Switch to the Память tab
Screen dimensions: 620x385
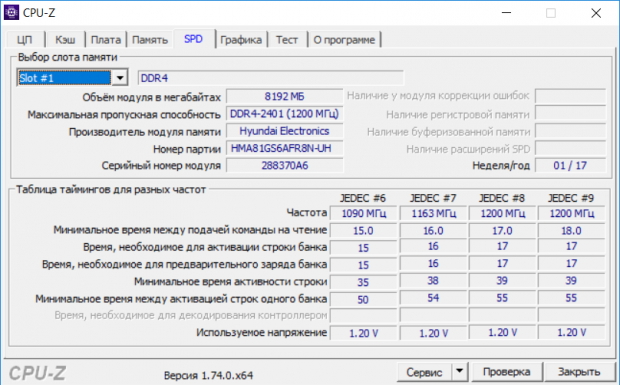click(150, 40)
